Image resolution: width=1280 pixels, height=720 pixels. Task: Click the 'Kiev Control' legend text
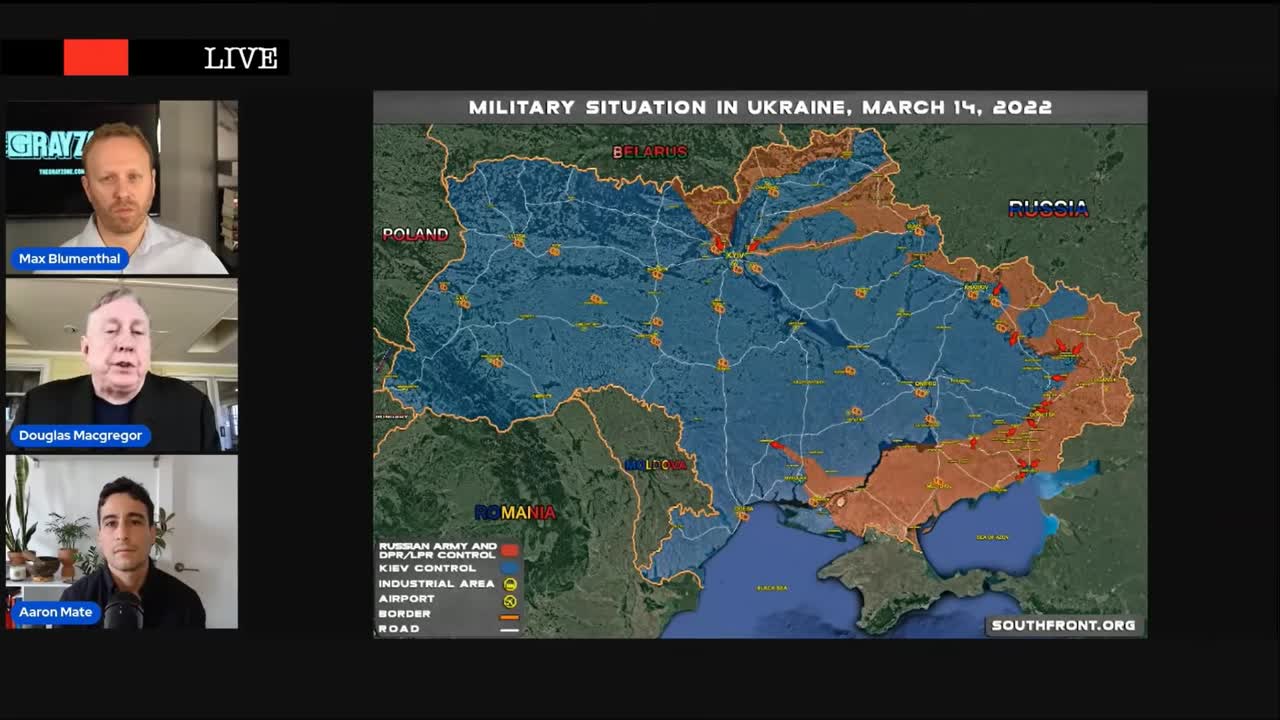click(x=427, y=568)
